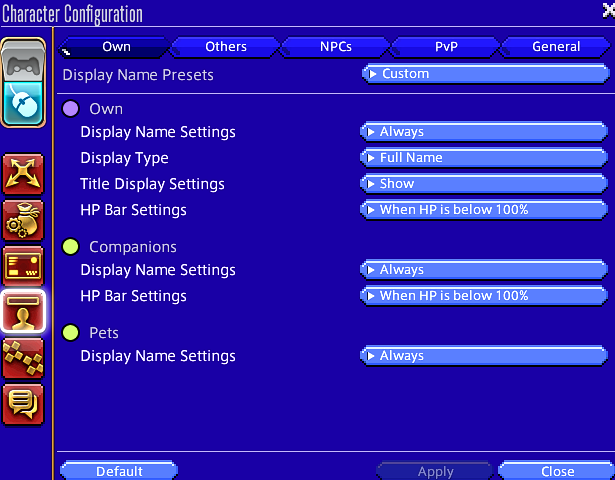Viewport: 615px width, 480px height.
Task: Open Control Settings with crossed arrows icon
Action: coord(24,174)
